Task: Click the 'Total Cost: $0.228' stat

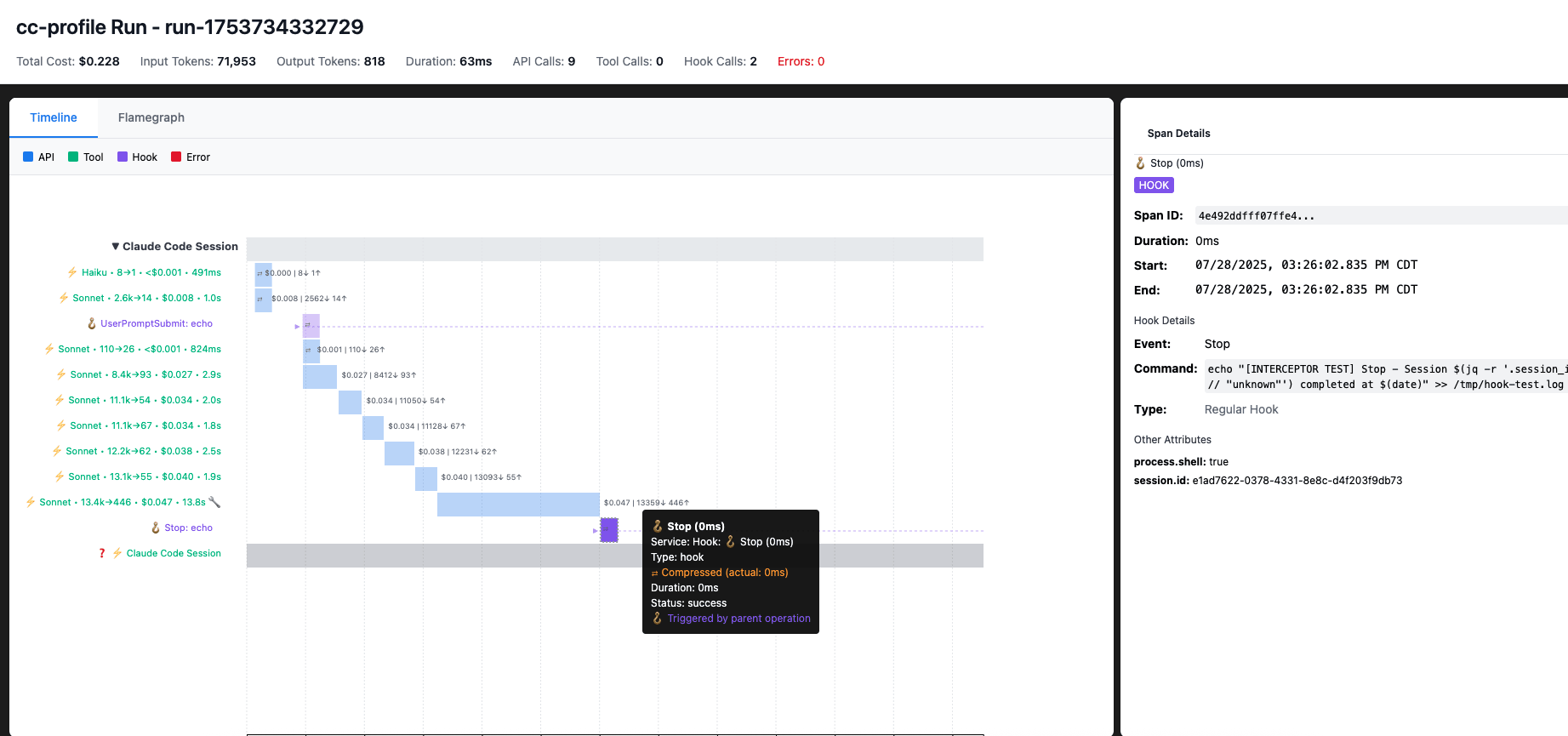Action: pyautogui.click(x=68, y=61)
